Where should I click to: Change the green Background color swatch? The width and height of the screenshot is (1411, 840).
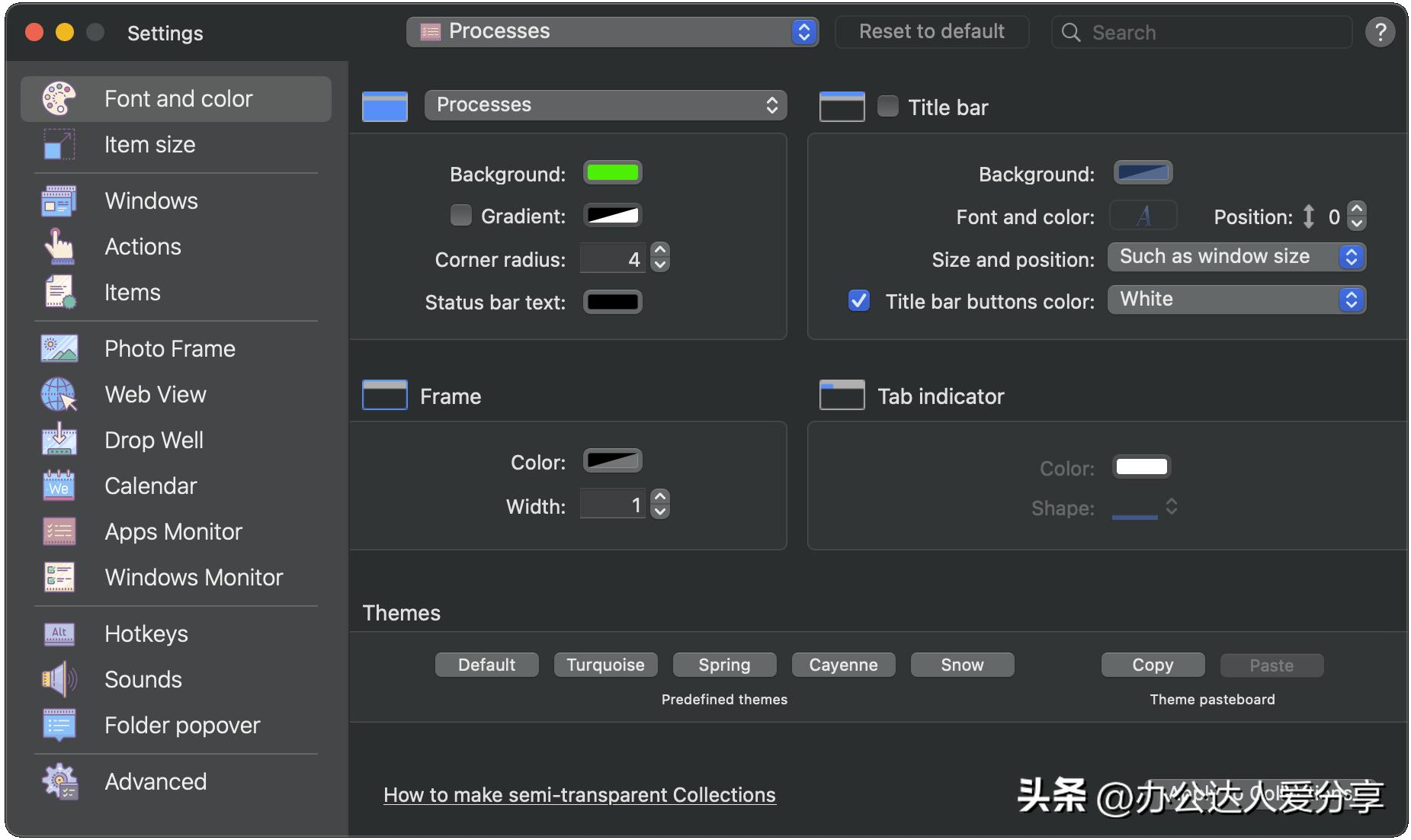tap(612, 172)
